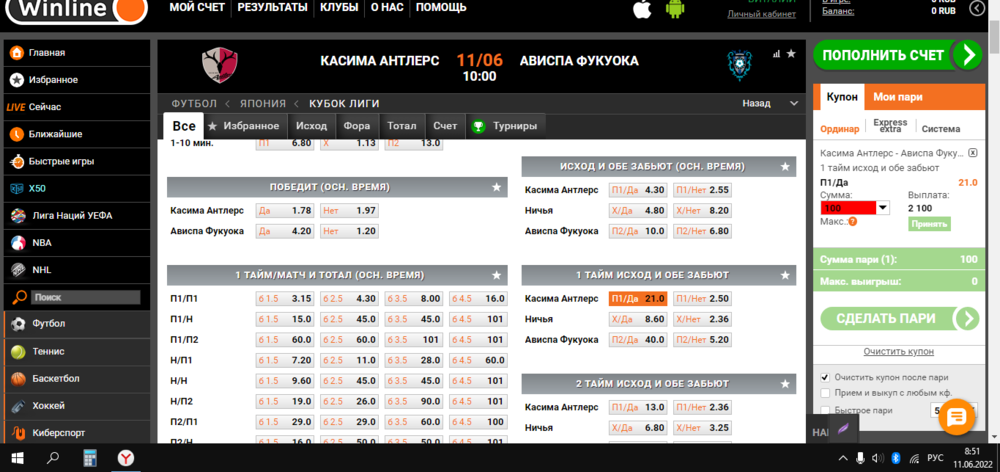Open МОЙ СЧЕТ in the top menu
This screenshot has height=472, width=1000.
pyautogui.click(x=197, y=8)
